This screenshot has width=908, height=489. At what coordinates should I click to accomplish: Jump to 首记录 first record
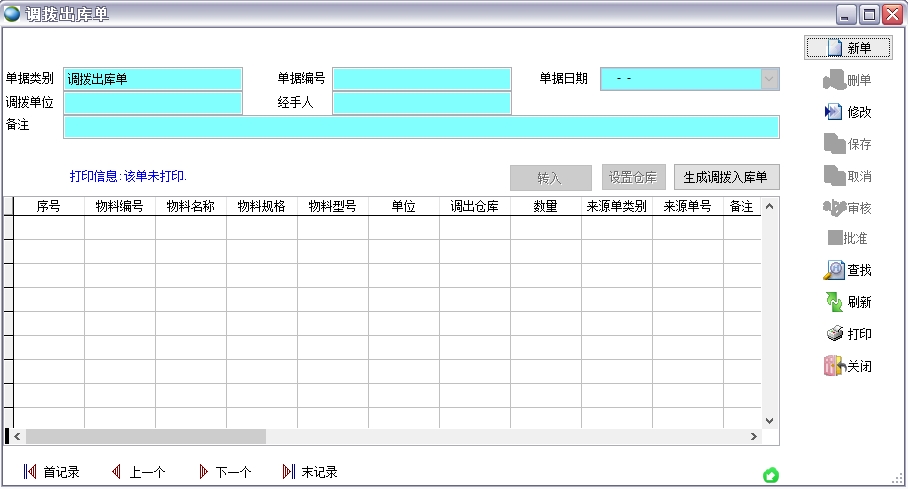pos(30,472)
